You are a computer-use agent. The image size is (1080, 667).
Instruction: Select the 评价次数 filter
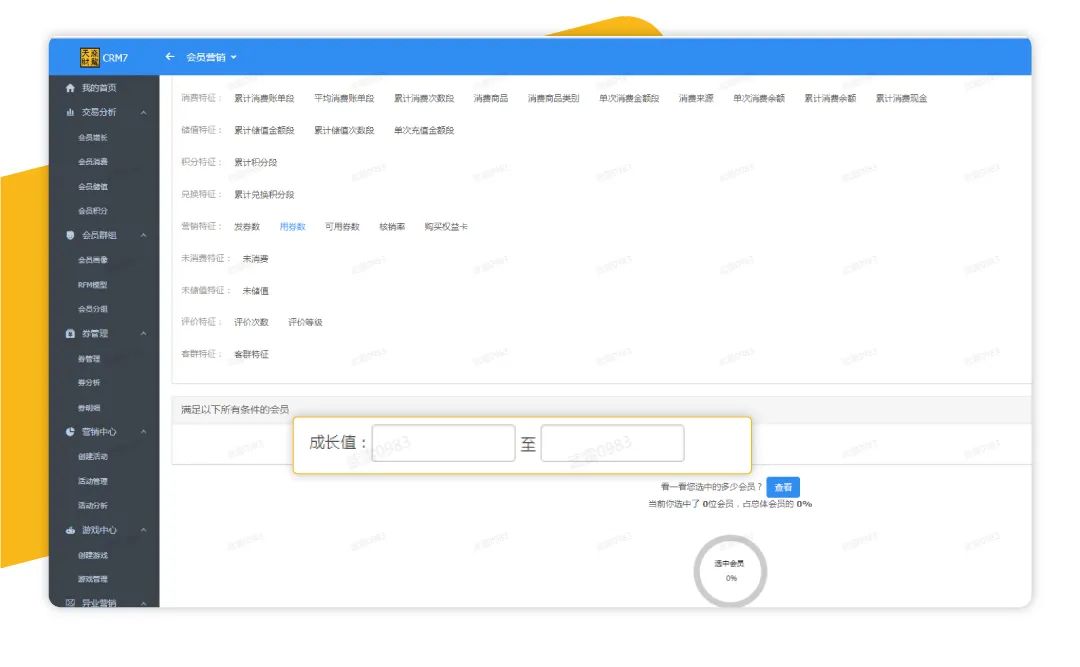tap(251, 322)
